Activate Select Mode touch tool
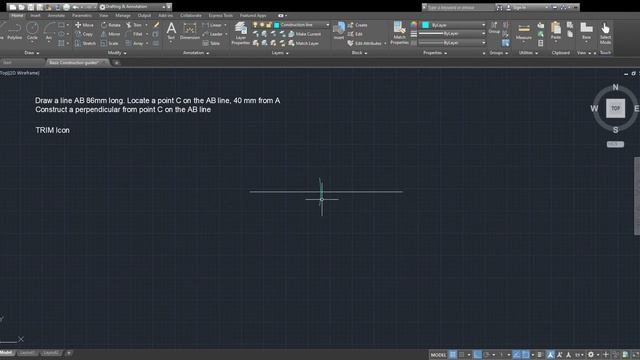640x360 pixels. (605, 33)
